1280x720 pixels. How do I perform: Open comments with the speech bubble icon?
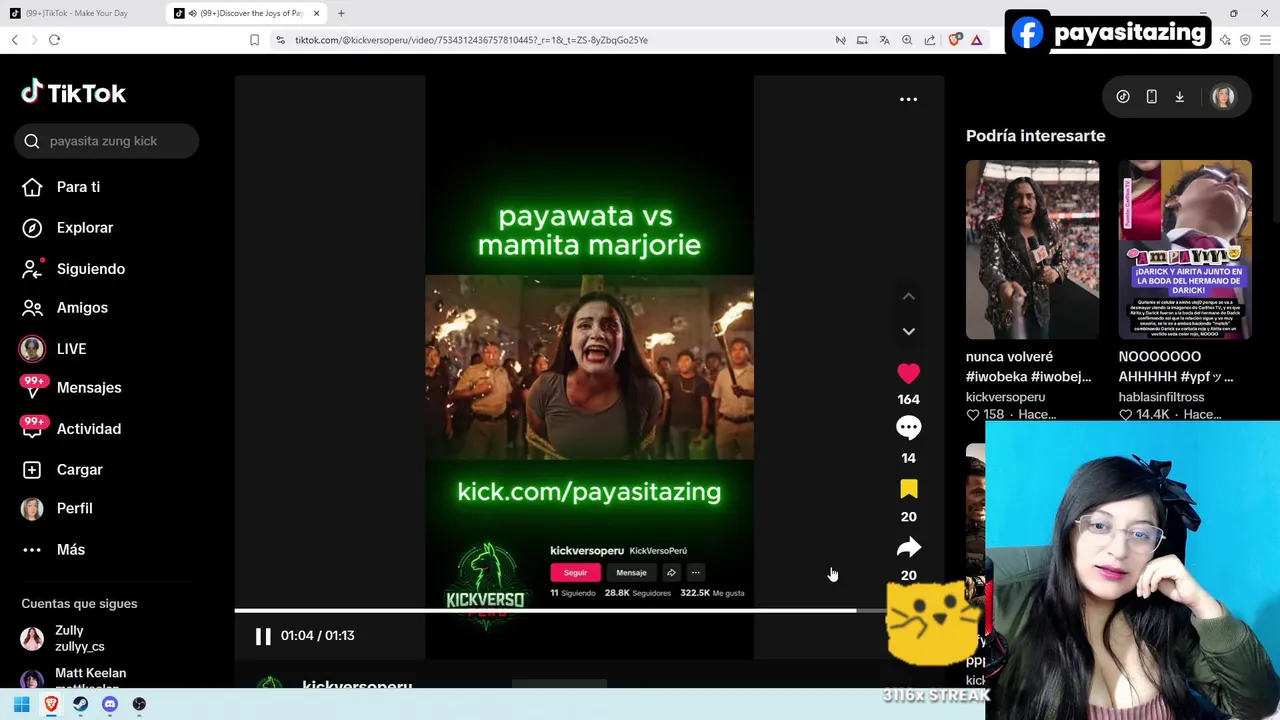tap(908, 428)
